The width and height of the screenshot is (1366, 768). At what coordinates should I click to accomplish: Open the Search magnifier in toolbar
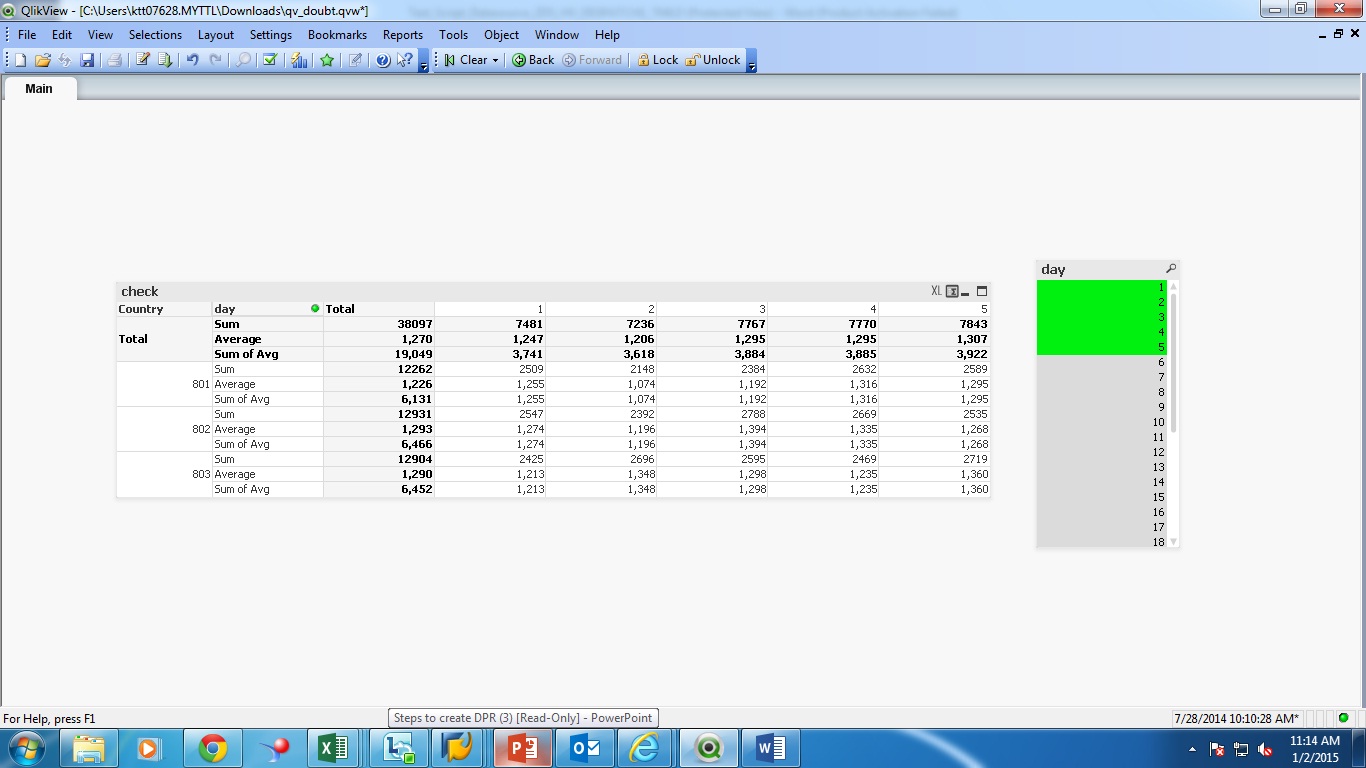click(x=243, y=60)
